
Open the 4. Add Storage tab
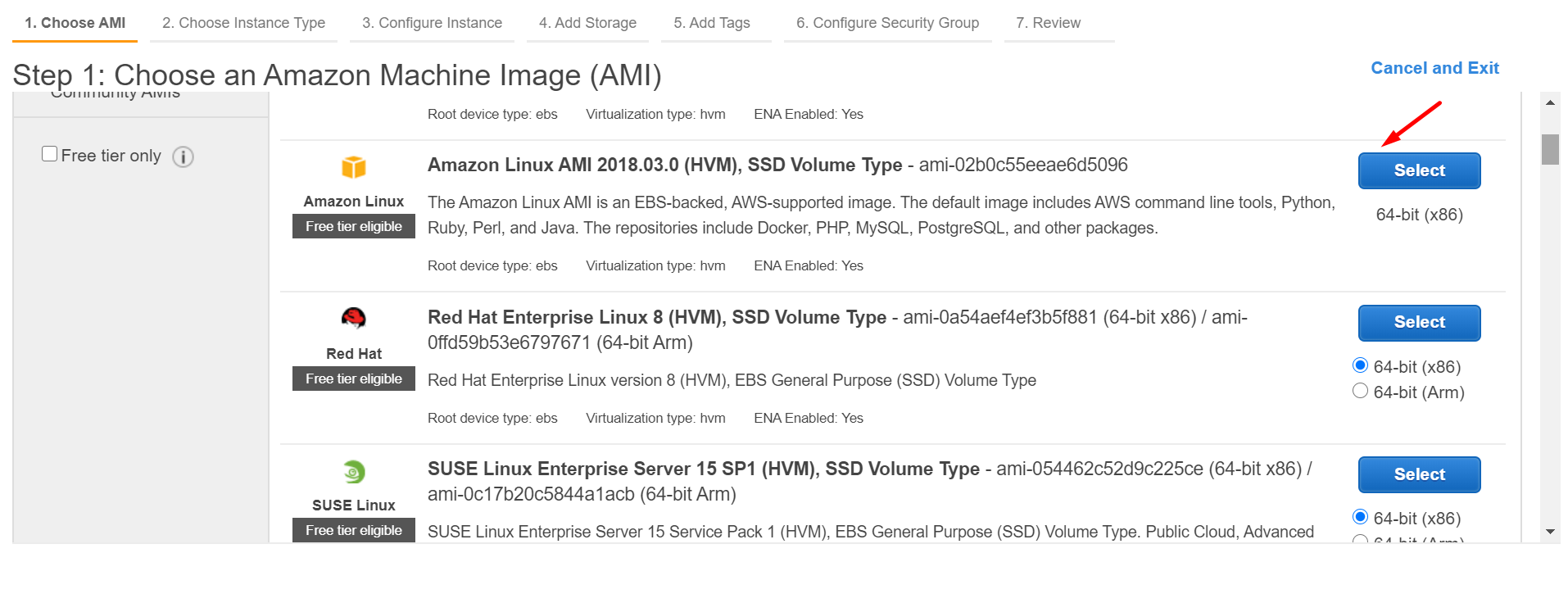tap(587, 23)
